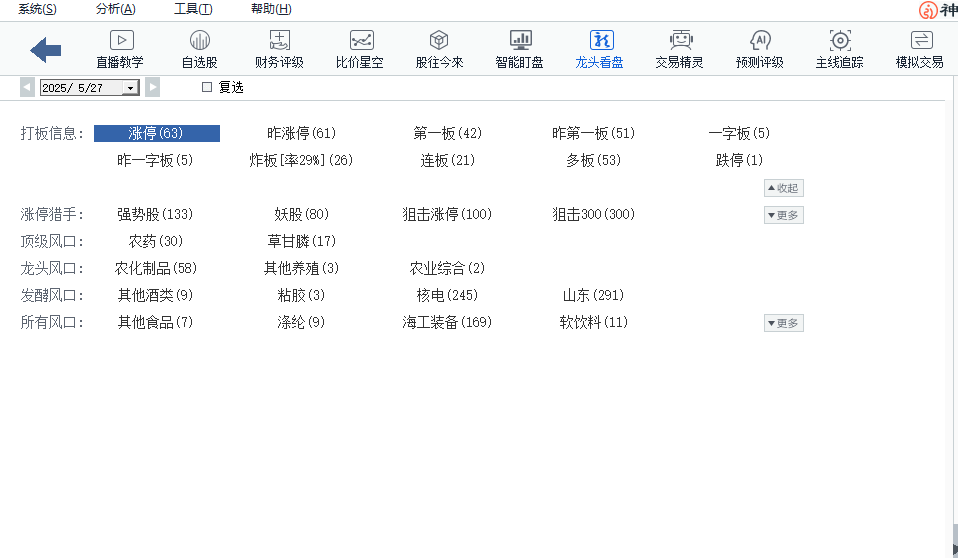Open 直播教学 live teaching icon
958x558 pixels.
click(120, 41)
